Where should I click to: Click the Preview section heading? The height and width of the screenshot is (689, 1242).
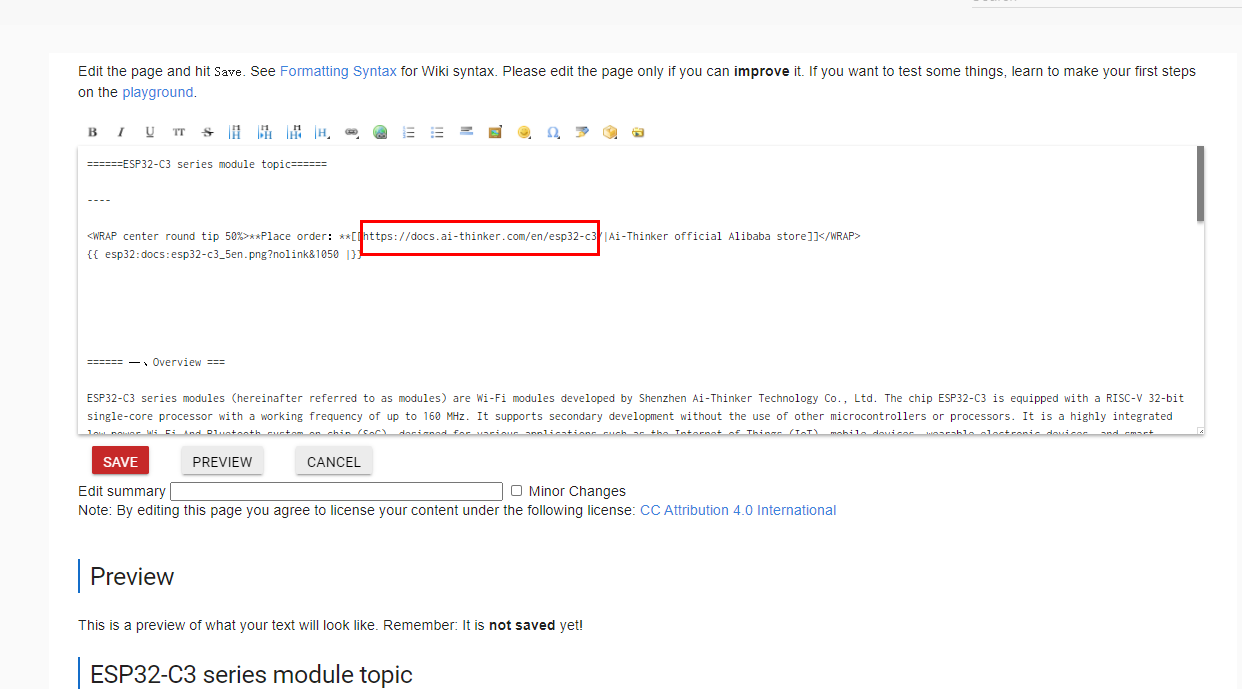(132, 577)
